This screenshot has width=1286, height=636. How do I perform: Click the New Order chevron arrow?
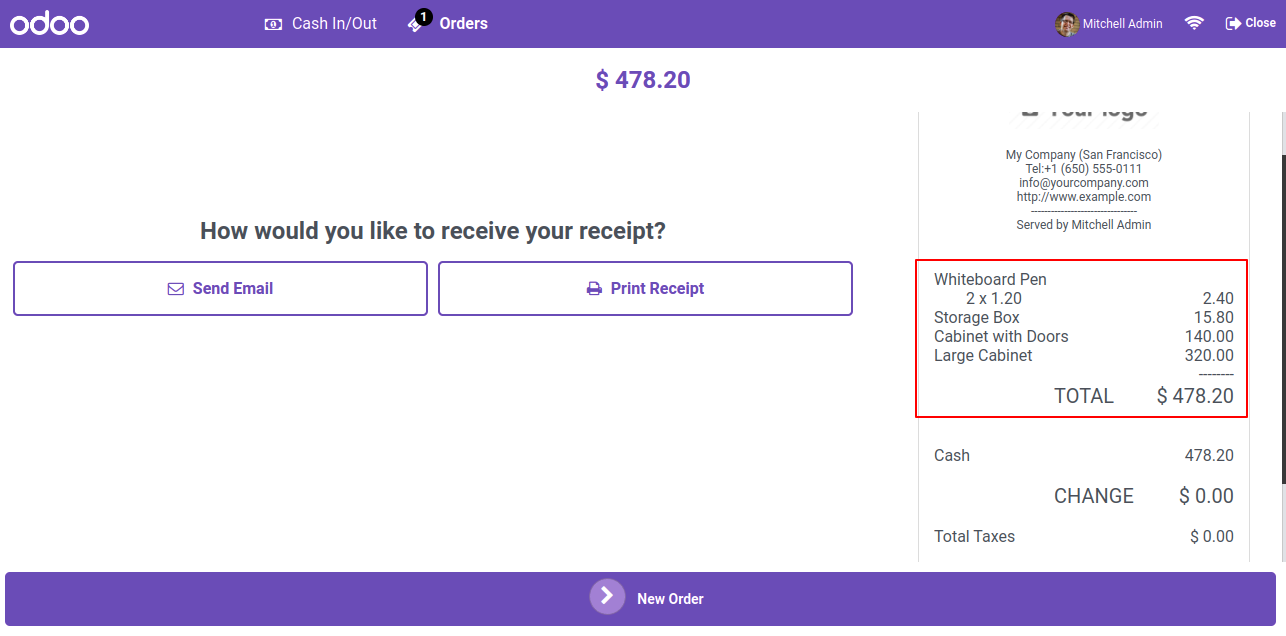click(x=607, y=596)
